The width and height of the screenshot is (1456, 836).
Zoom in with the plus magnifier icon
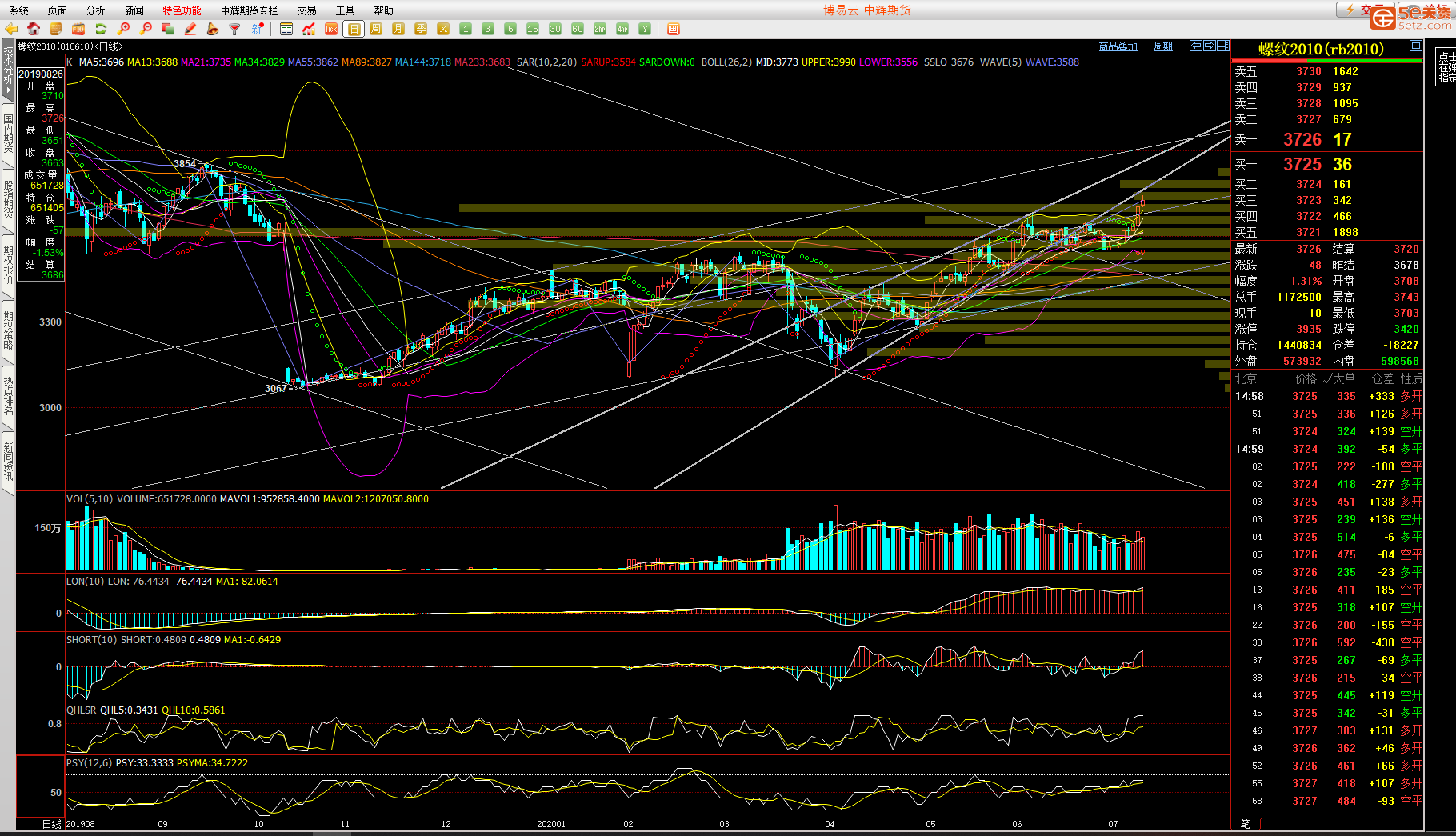(123, 29)
